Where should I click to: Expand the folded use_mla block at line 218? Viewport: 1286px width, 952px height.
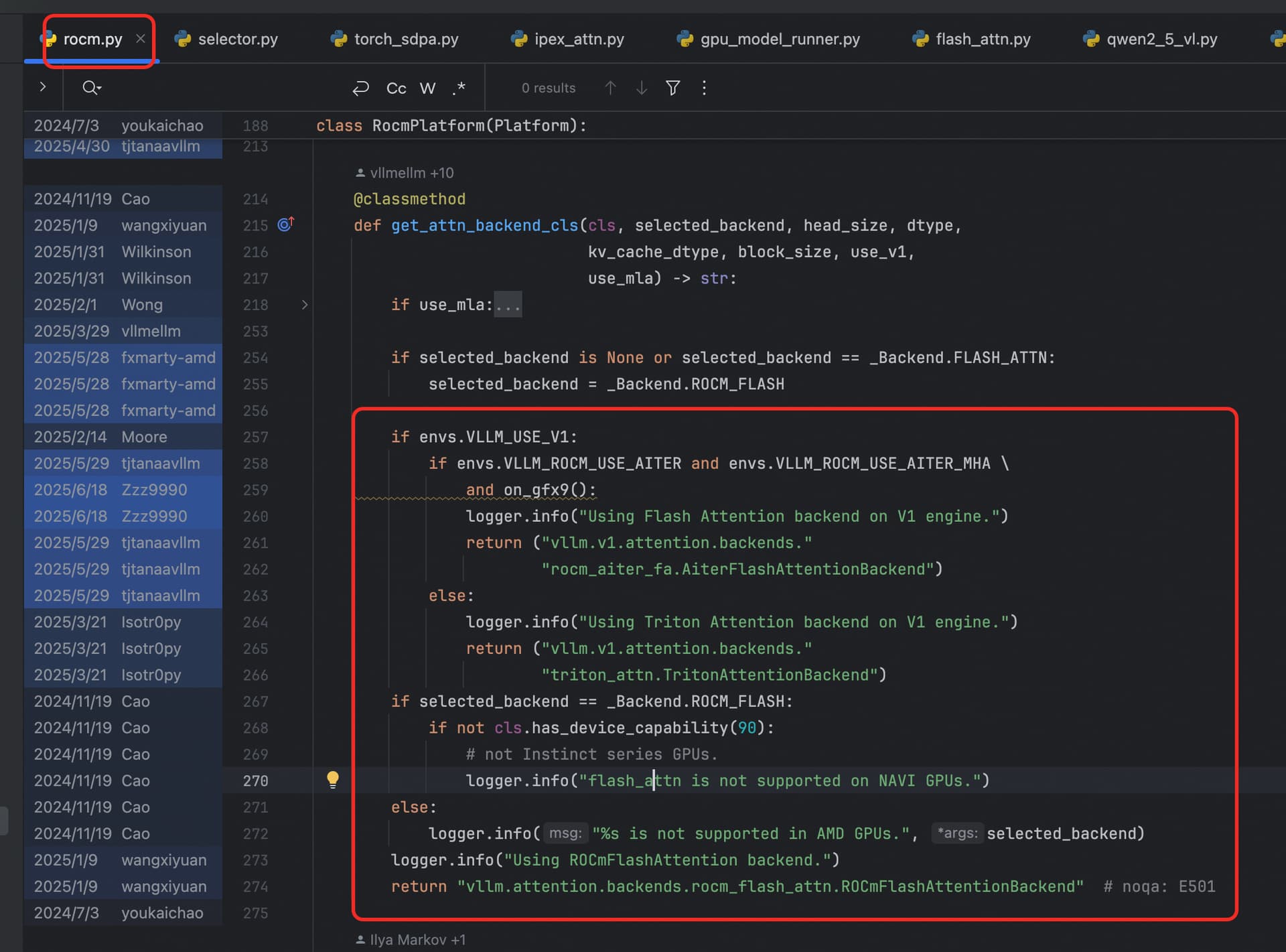click(305, 305)
